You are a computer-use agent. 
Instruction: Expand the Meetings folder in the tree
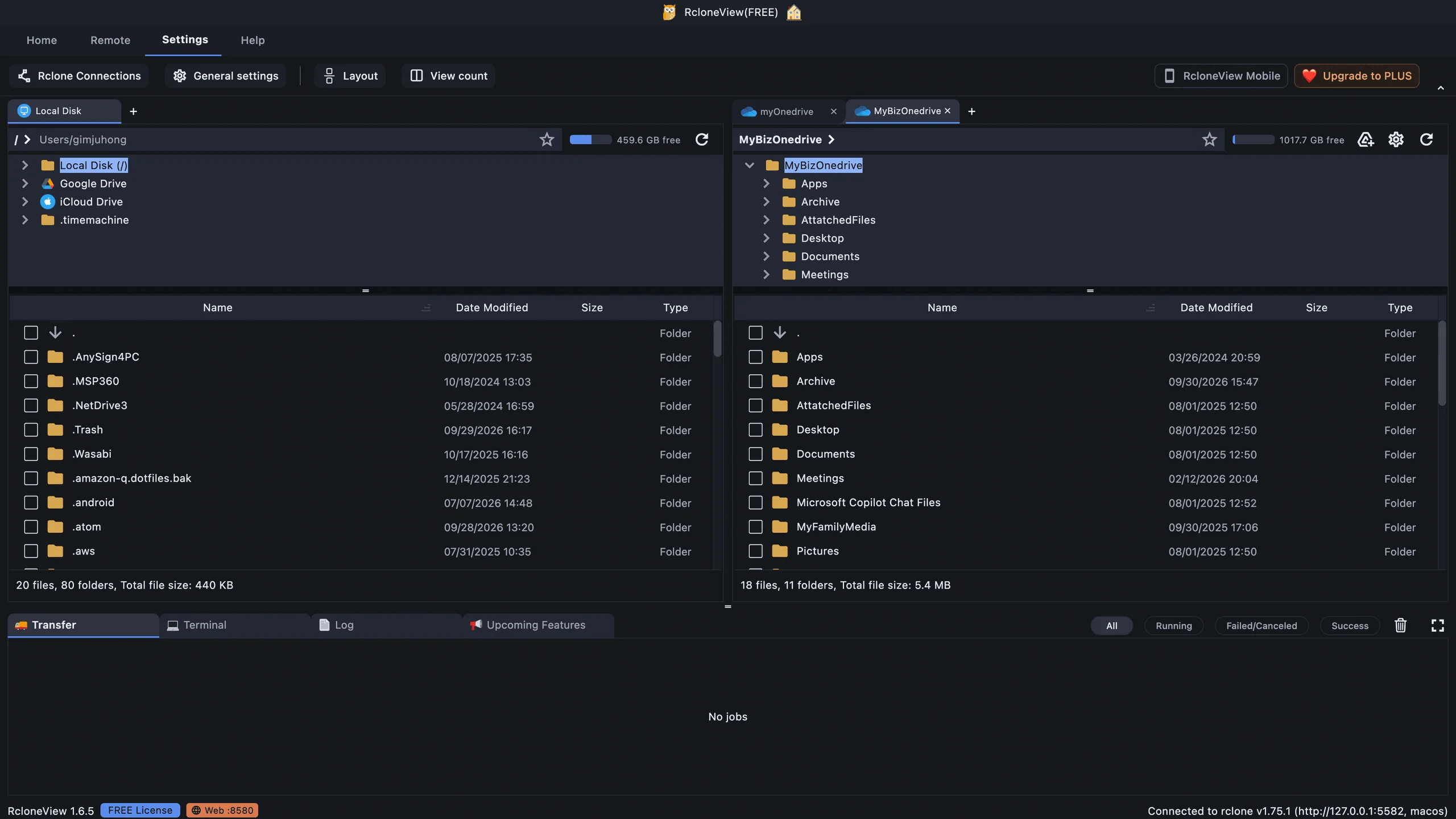pos(766,275)
